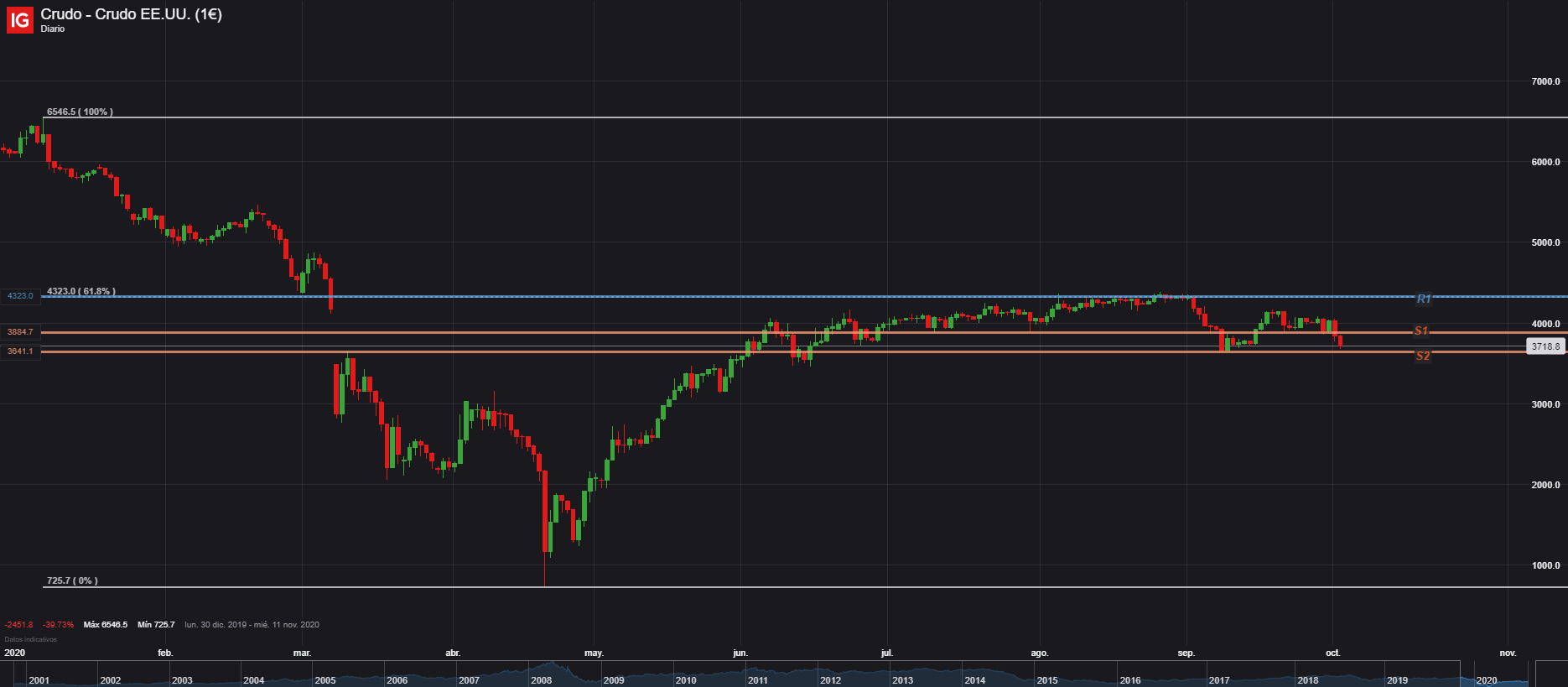Click the may. month label on time axis

[594, 653]
